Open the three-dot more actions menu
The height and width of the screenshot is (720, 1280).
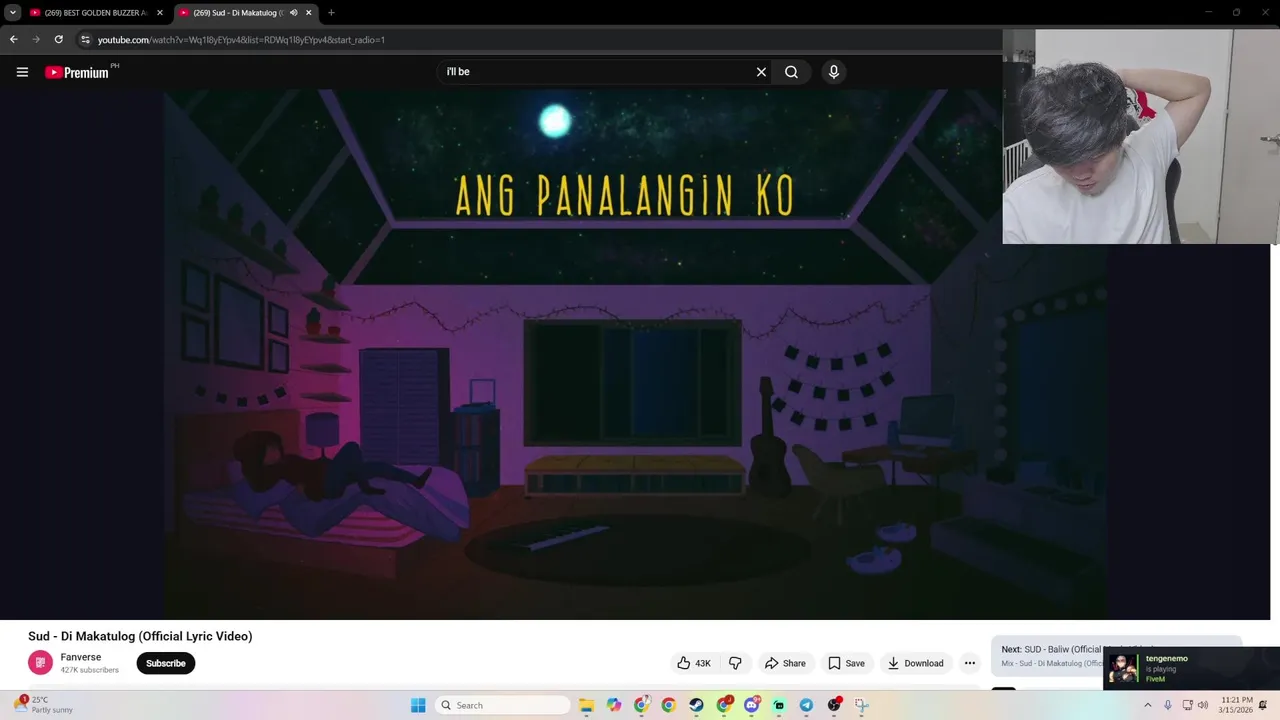[x=969, y=663]
